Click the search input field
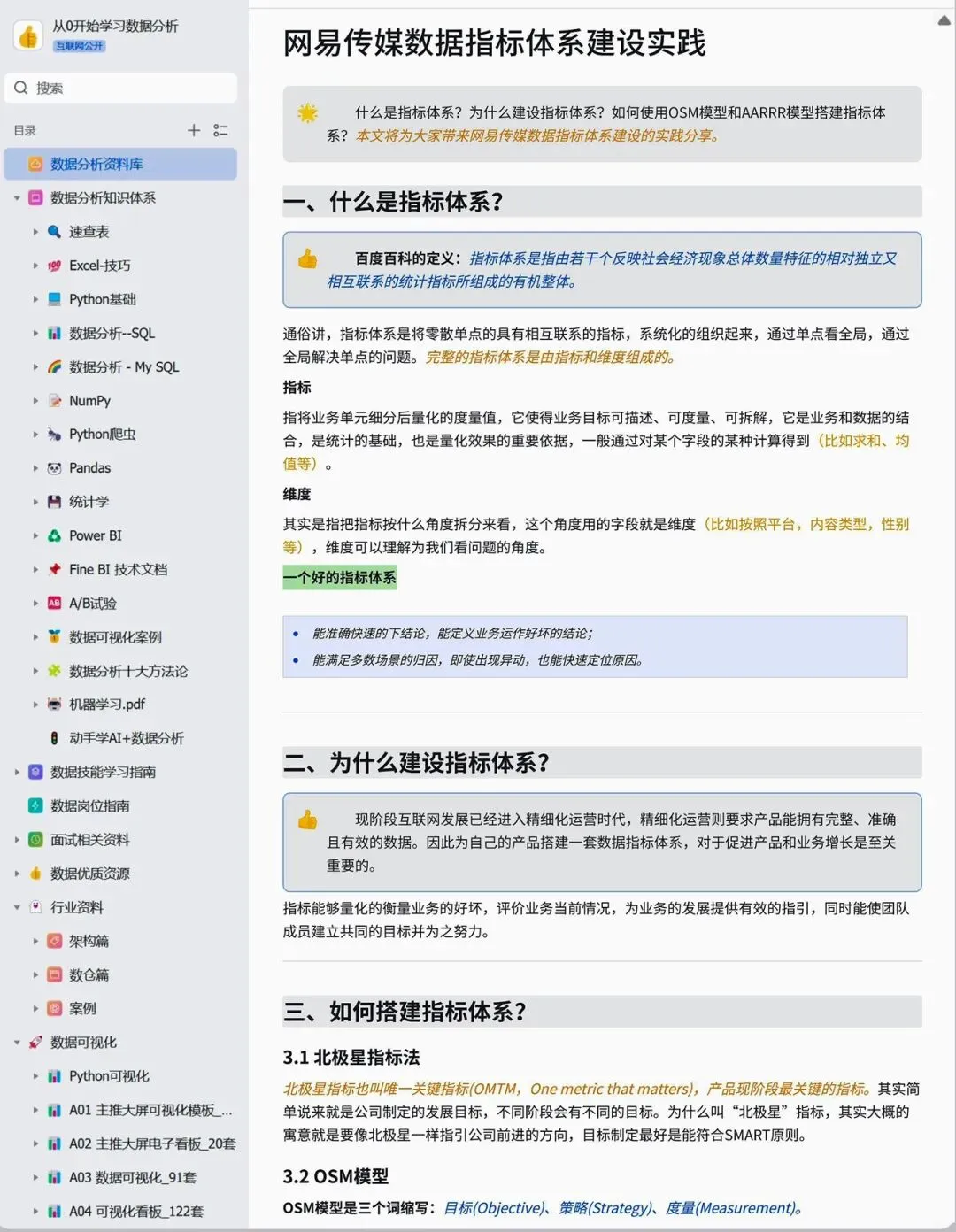The image size is (956, 1232). [120, 88]
